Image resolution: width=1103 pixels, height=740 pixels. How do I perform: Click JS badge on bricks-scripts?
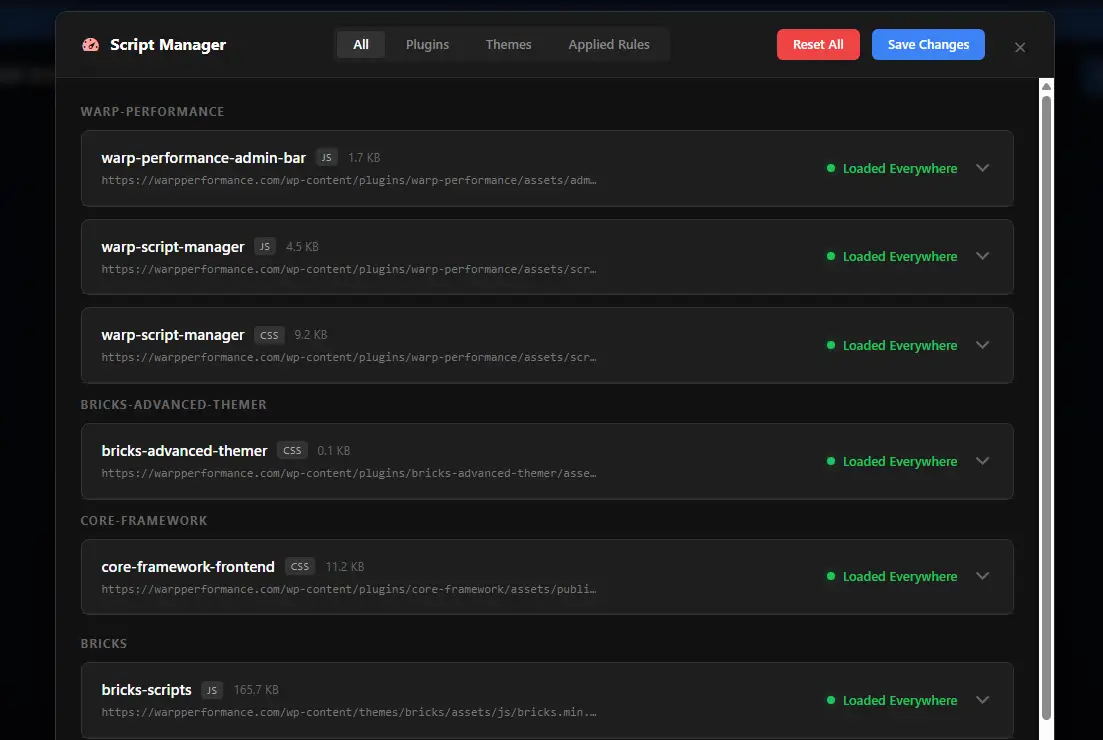click(211, 690)
